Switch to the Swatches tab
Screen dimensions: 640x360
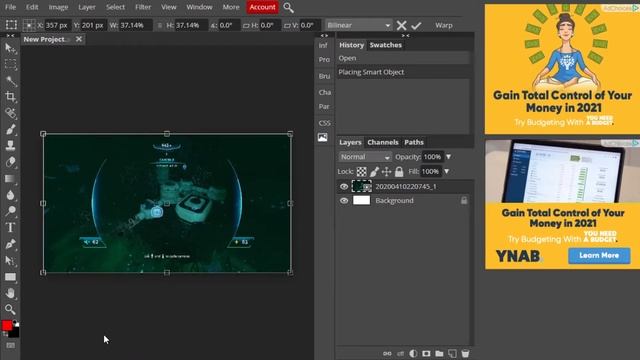(386, 45)
